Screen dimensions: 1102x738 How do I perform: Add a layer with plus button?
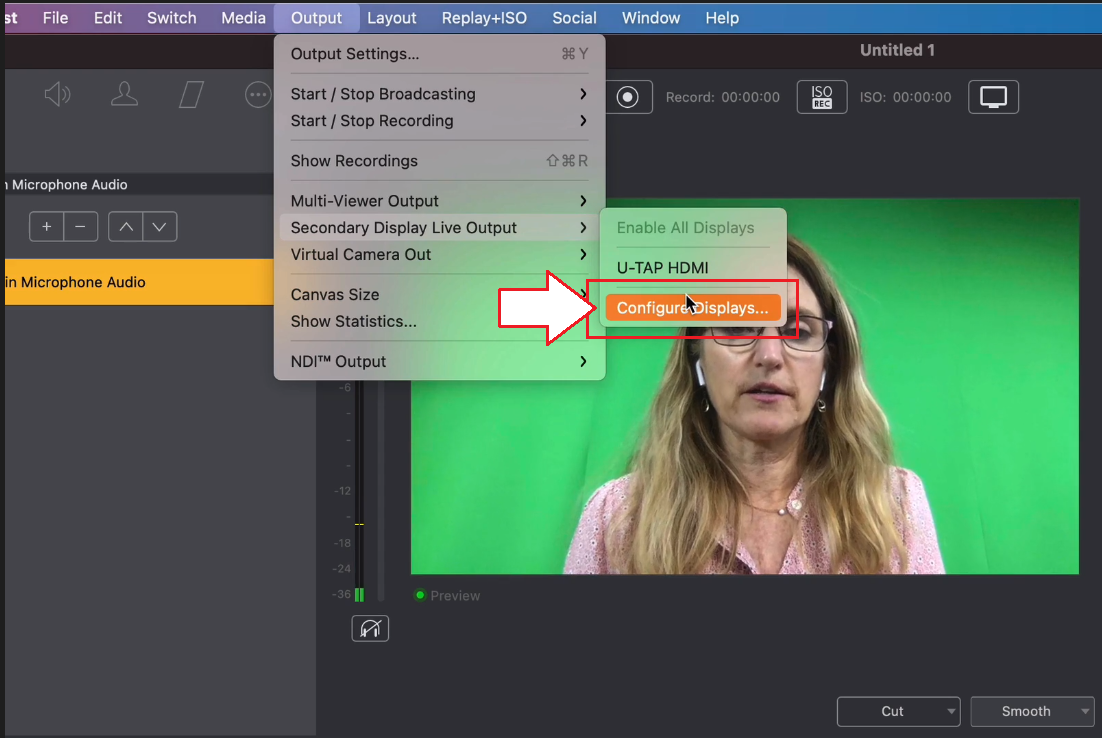[46, 227]
